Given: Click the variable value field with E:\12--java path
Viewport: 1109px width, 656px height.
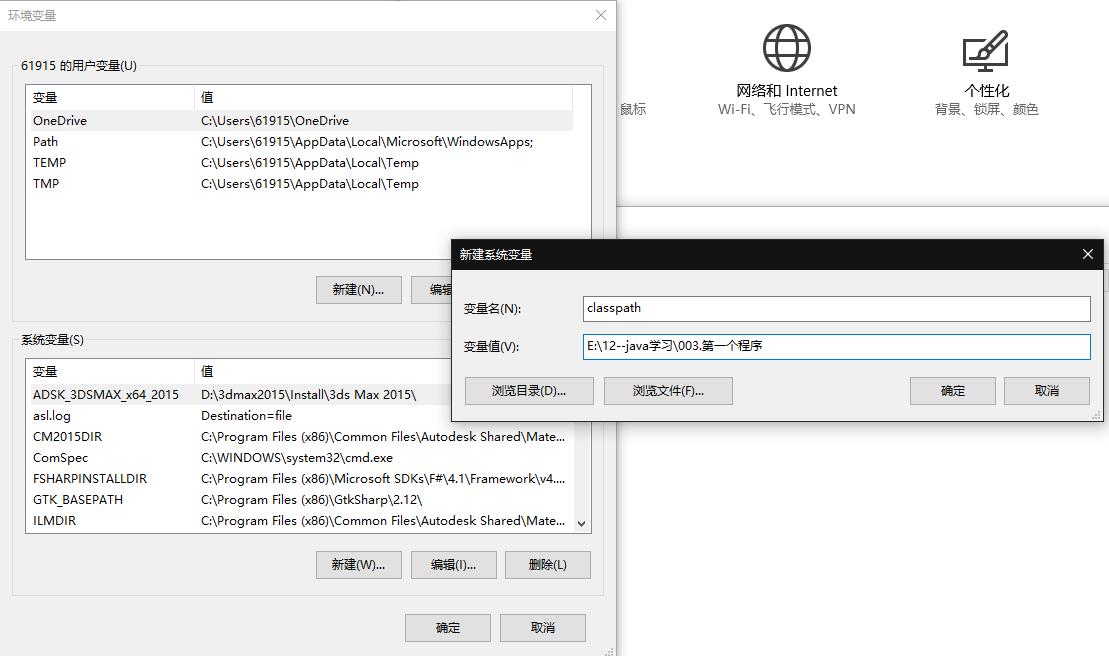Looking at the screenshot, I should (x=837, y=346).
